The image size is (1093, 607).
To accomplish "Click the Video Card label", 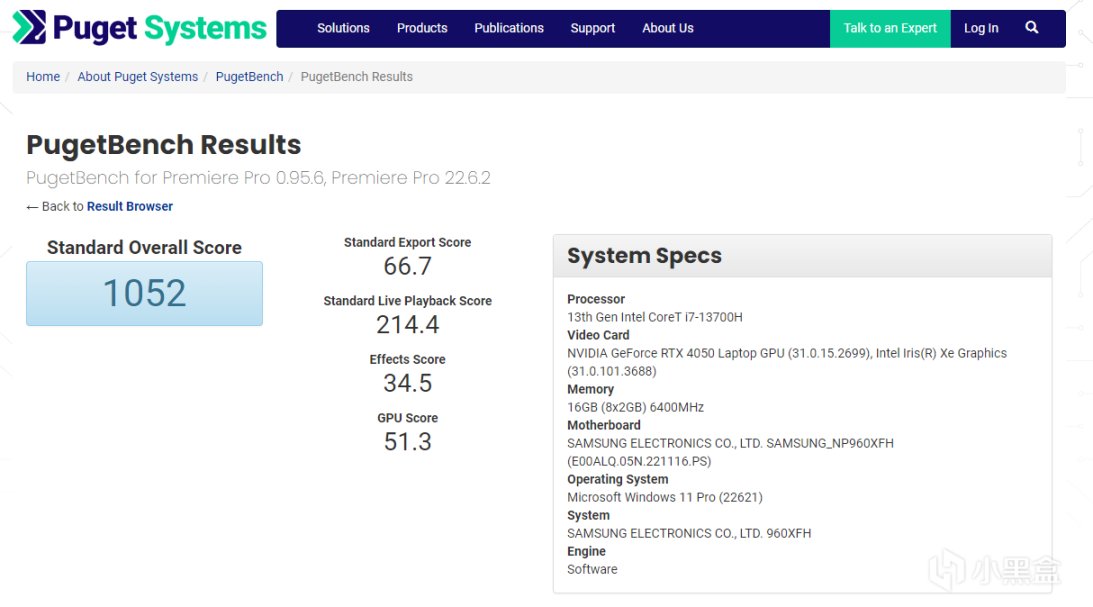I will (598, 335).
